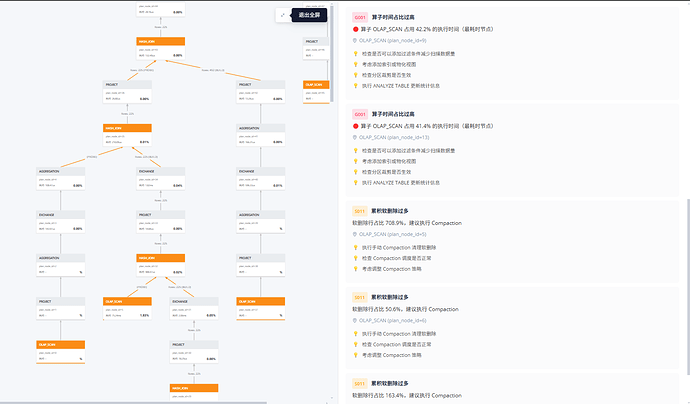
Task: Click the G001 badge of the 42.2% diagnosis
Action: click(360, 17)
